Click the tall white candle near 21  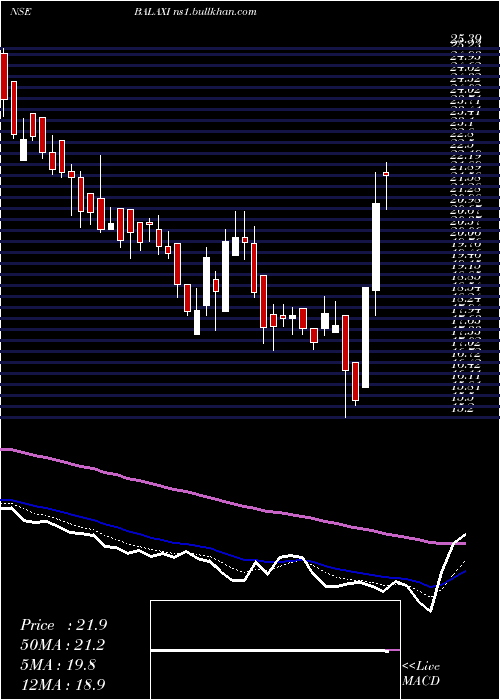coord(376,247)
